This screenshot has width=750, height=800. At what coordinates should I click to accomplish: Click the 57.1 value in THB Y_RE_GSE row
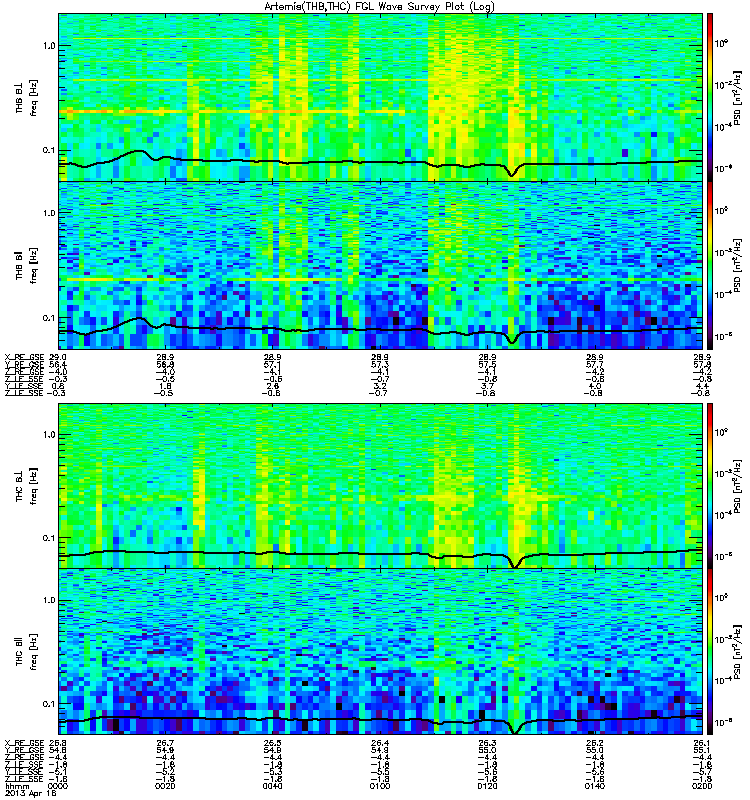(x=272, y=364)
